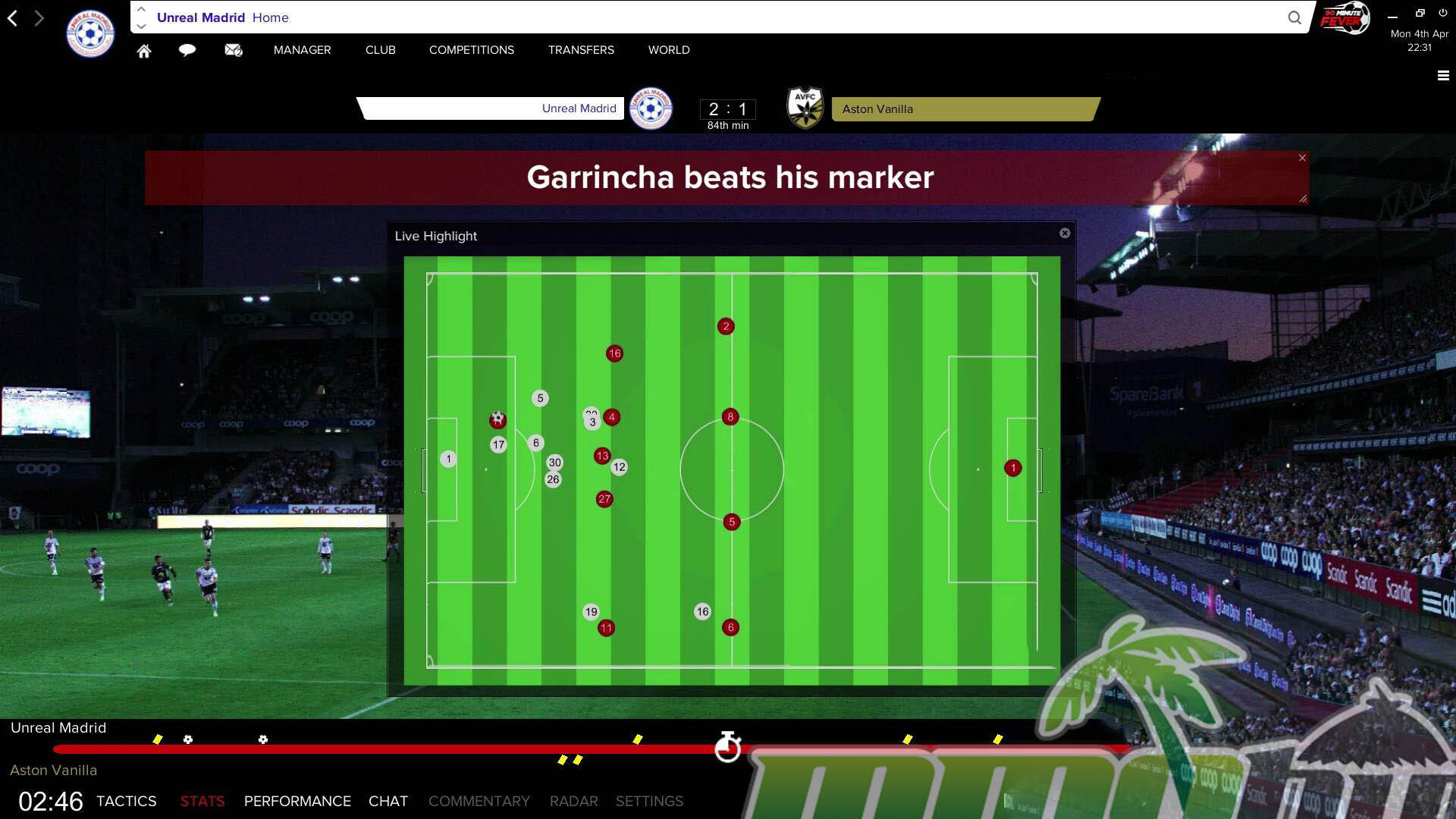Select red player 11 on the pitch
1456x819 pixels.
(x=606, y=628)
